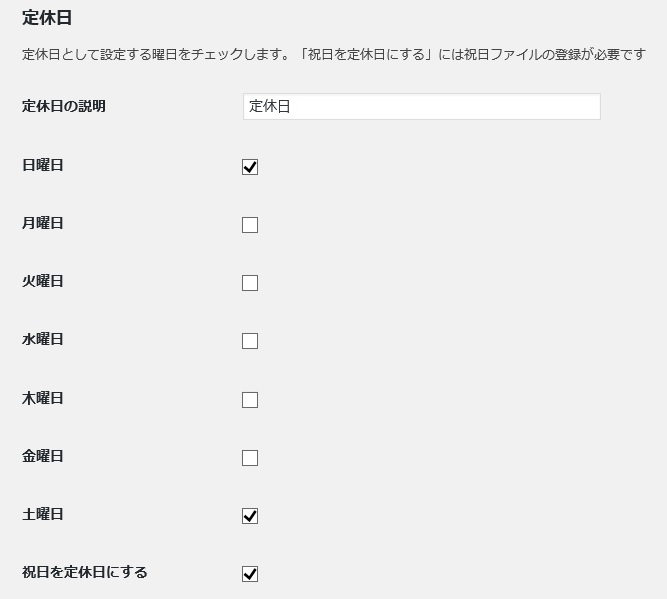Viewport: 667px width, 599px height.
Task: Click the 金曜日 label text
Action: coord(43,456)
